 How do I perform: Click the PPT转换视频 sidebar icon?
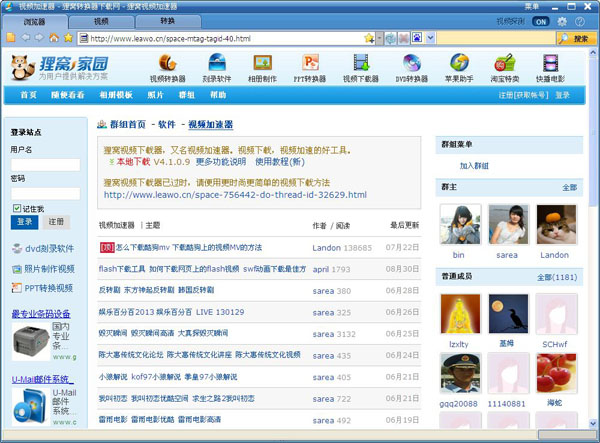[x=16, y=288]
